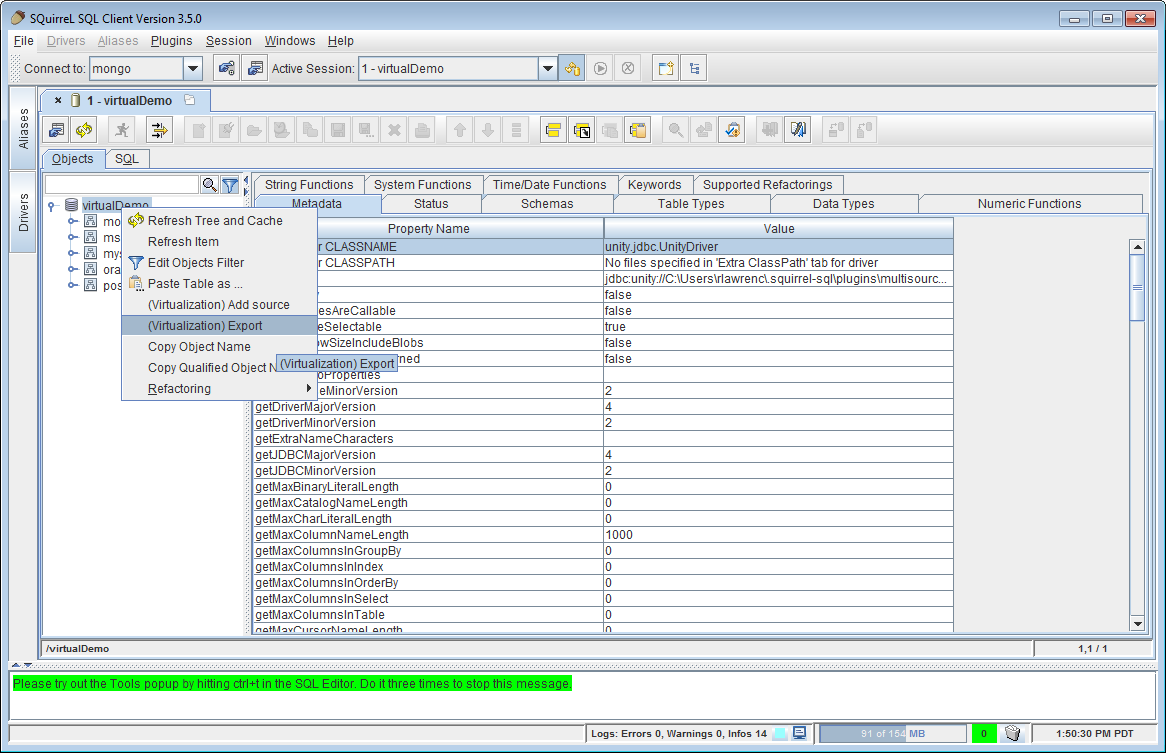This screenshot has height=753, width=1166.
Task: Click the memory usage progress bar
Action: pos(893,733)
